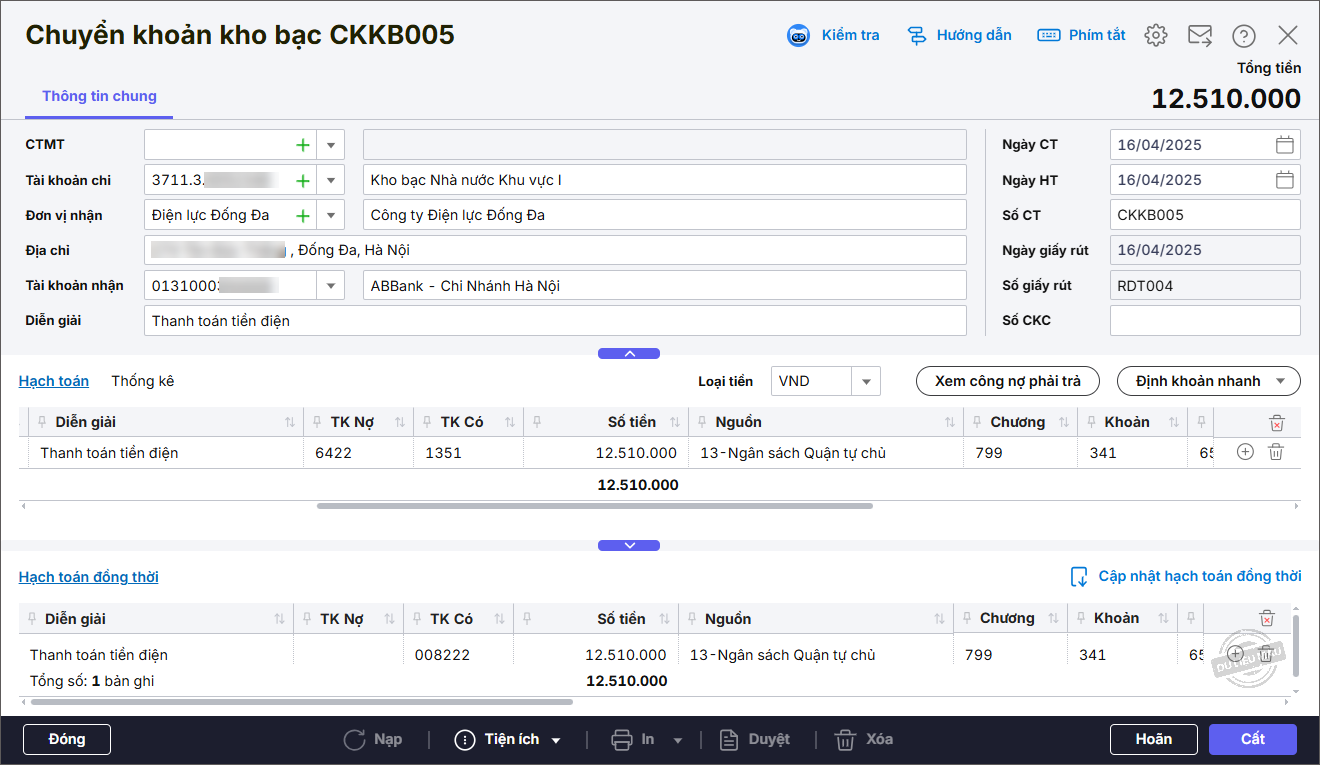Screen dimensions: 1320x765
Task: Click the mail forward icon
Action: pyautogui.click(x=1200, y=36)
